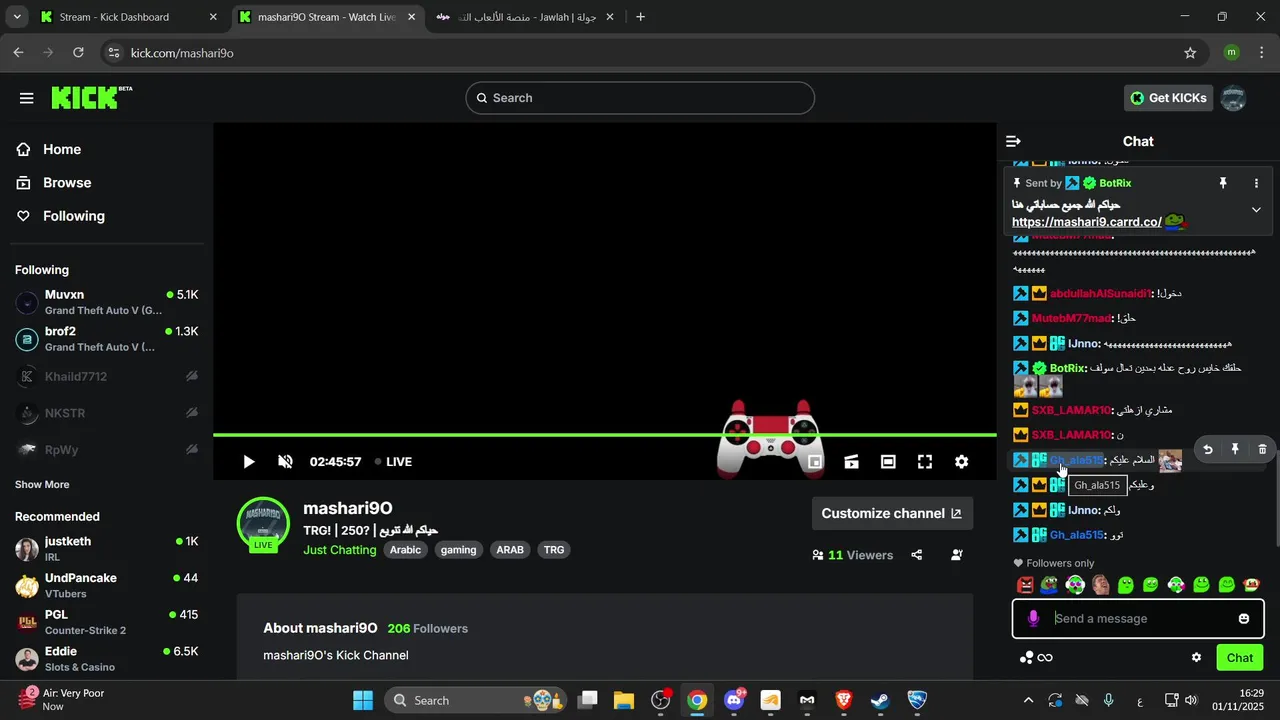Expand the pinned message chevron
The width and height of the screenshot is (1280, 720).
[1256, 210]
